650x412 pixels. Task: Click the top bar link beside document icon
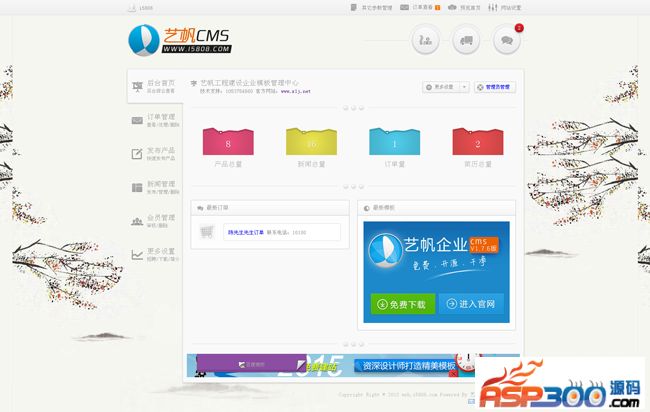tap(376, 7)
